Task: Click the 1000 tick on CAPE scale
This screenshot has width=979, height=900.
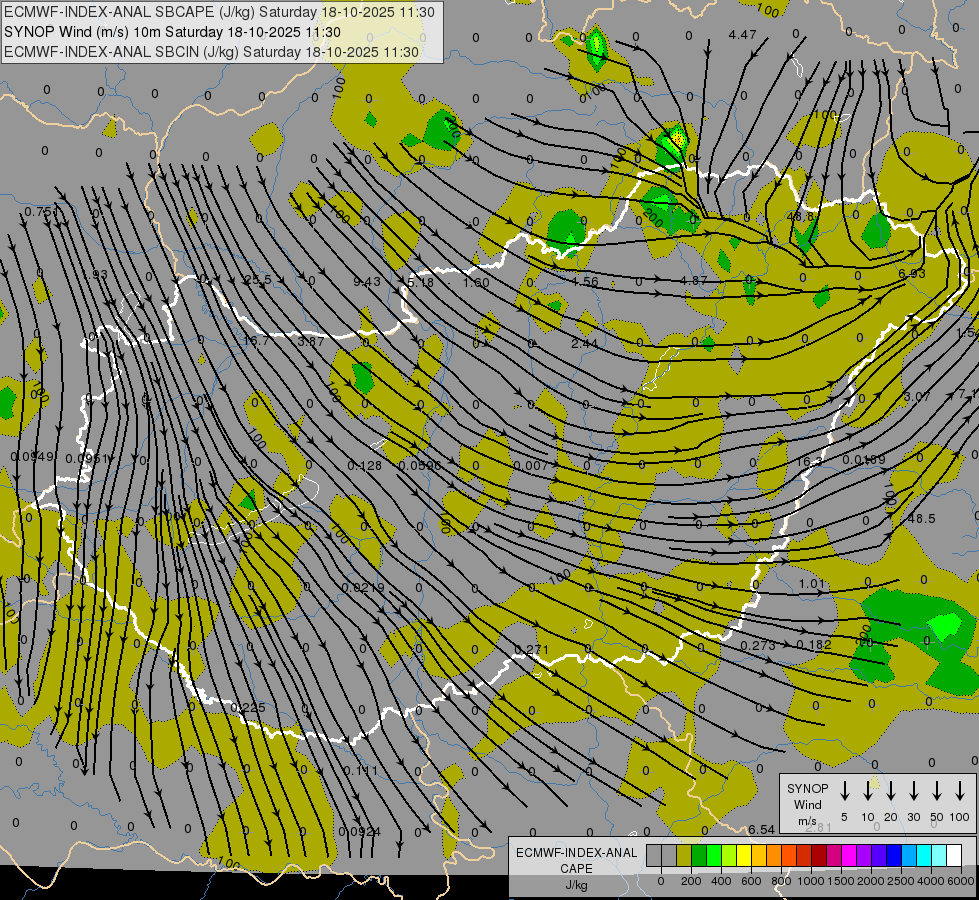Action: [x=811, y=881]
